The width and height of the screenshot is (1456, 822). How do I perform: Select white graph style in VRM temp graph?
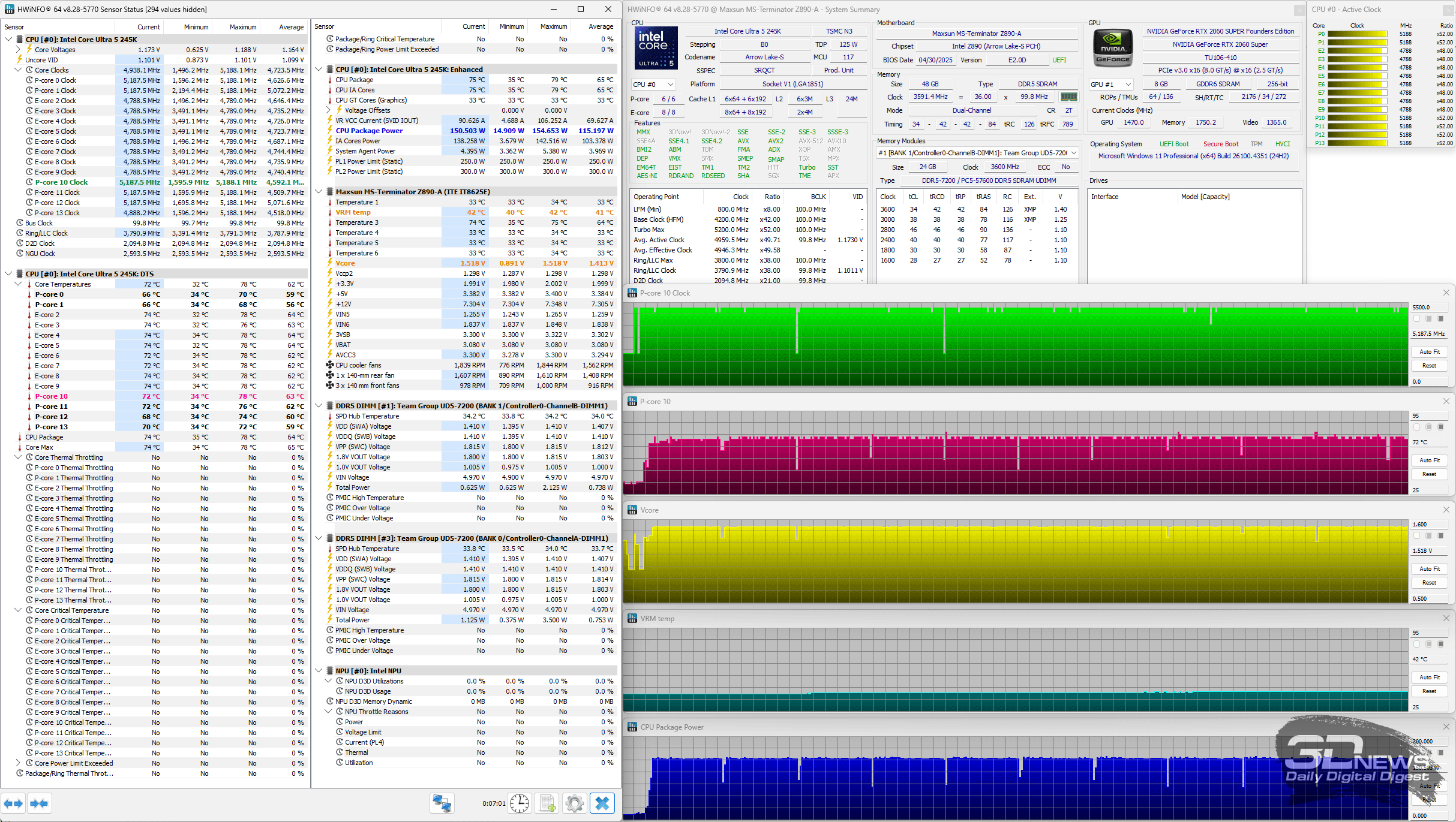click(1416, 644)
